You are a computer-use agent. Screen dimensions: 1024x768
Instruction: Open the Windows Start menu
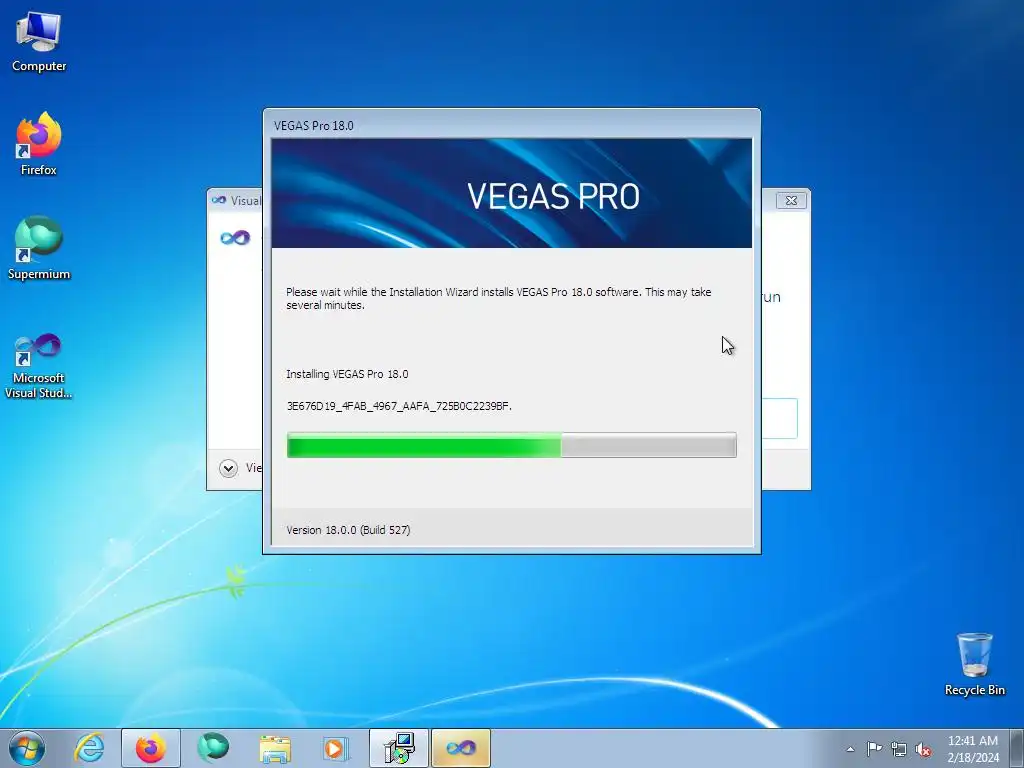point(27,748)
